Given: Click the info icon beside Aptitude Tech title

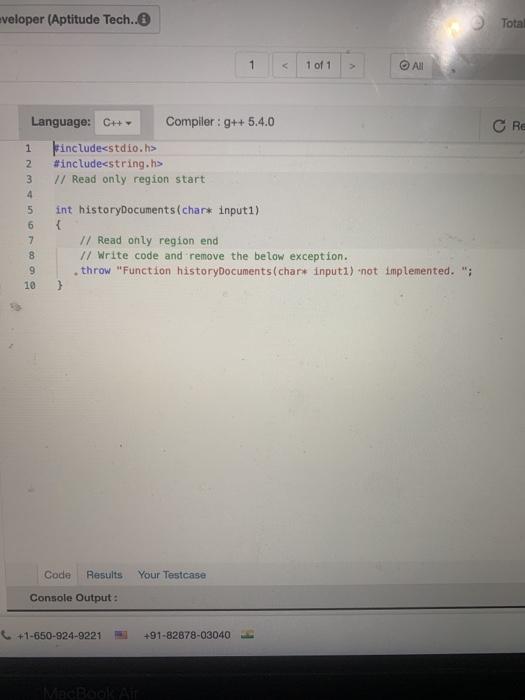Looking at the screenshot, I should [144, 19].
